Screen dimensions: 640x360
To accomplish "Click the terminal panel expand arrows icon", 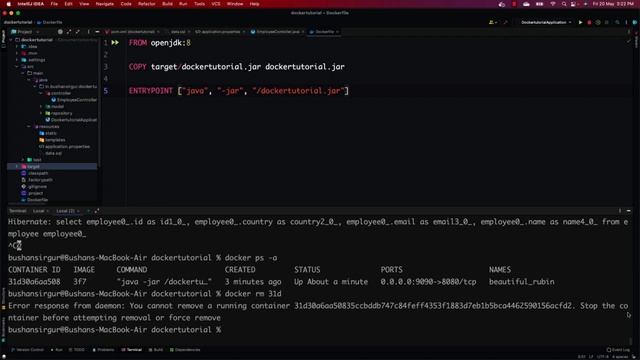I will [x=97, y=211].
